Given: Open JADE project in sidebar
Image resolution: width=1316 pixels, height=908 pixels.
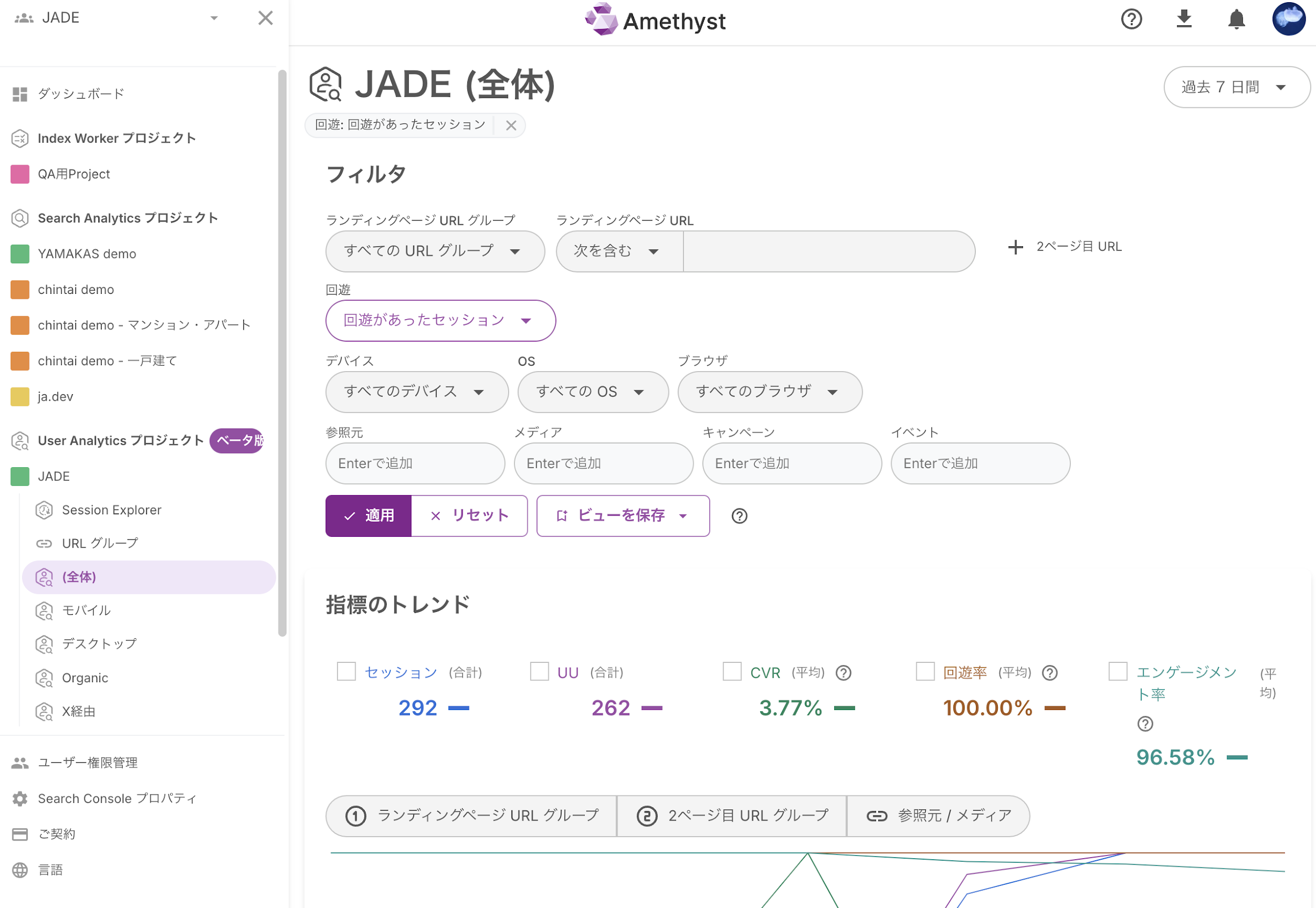Looking at the screenshot, I should tap(54, 476).
